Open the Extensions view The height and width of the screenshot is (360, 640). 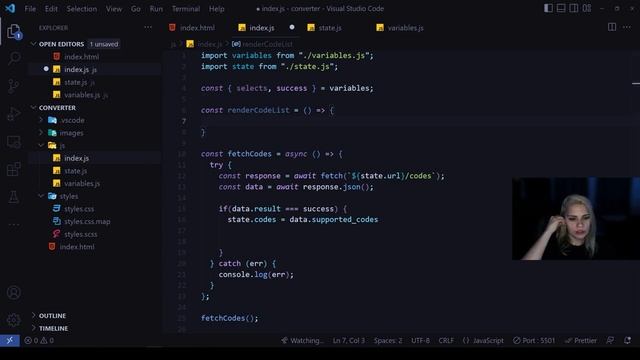coord(13,169)
